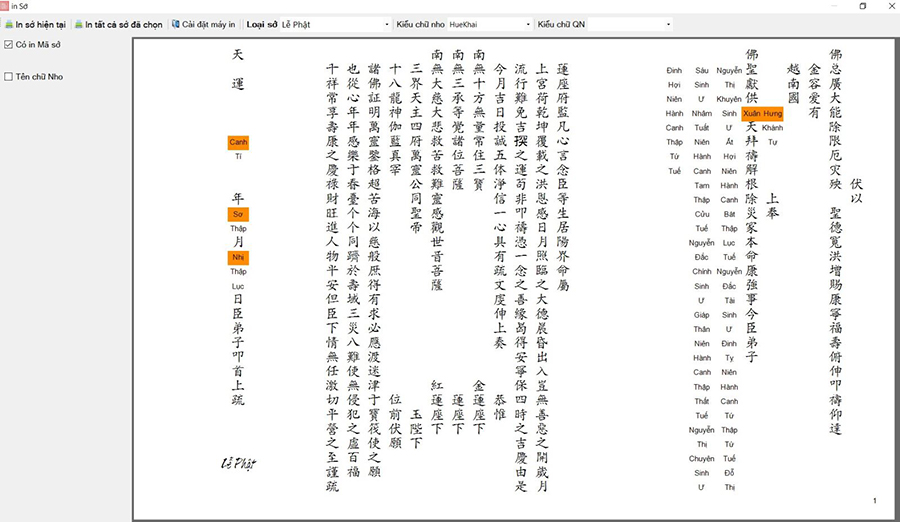900x522 pixels.
Task: Click the 'Lục' text above 日
Action: [238, 286]
